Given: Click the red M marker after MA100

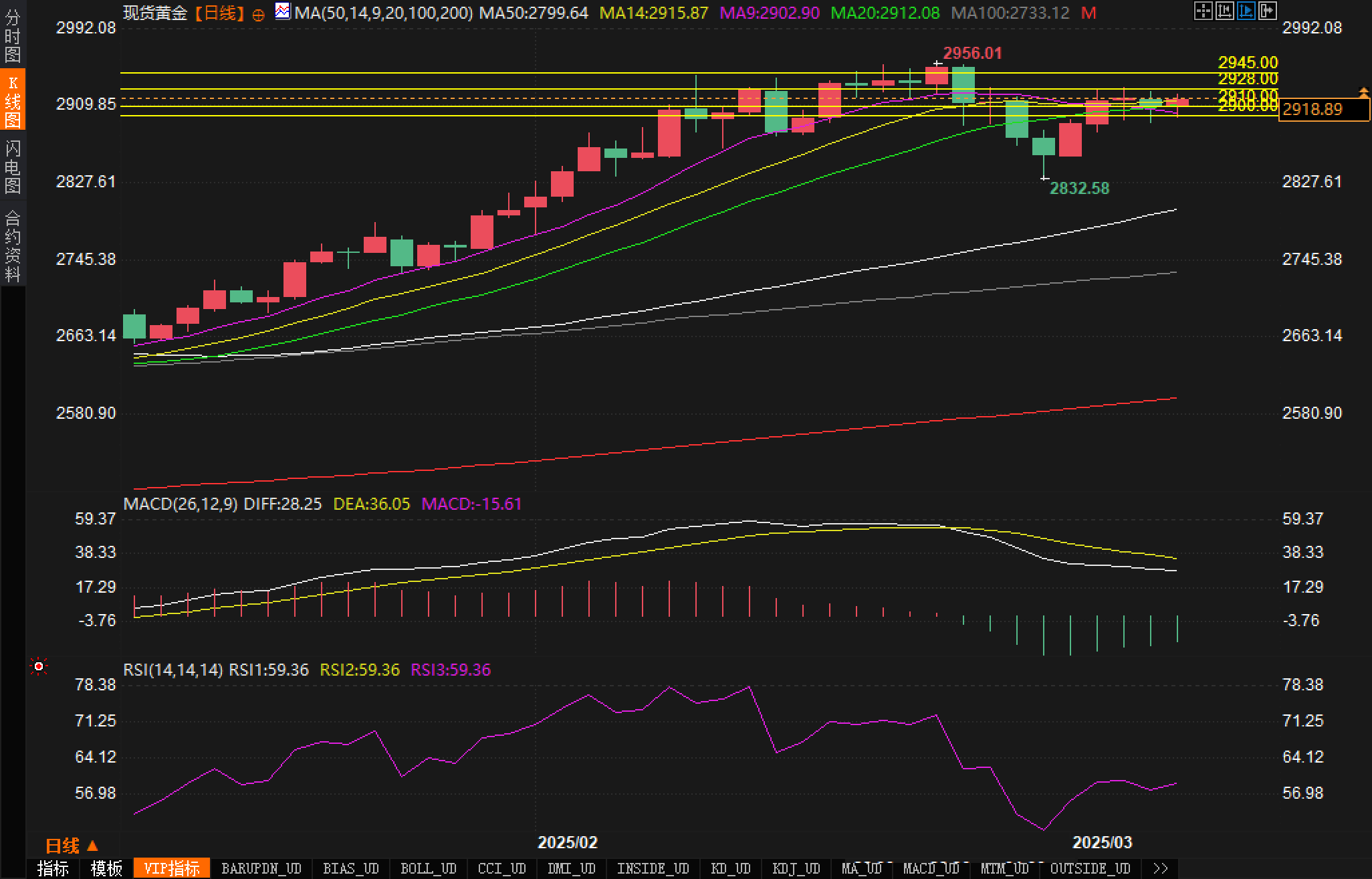Looking at the screenshot, I should coord(1089,13).
